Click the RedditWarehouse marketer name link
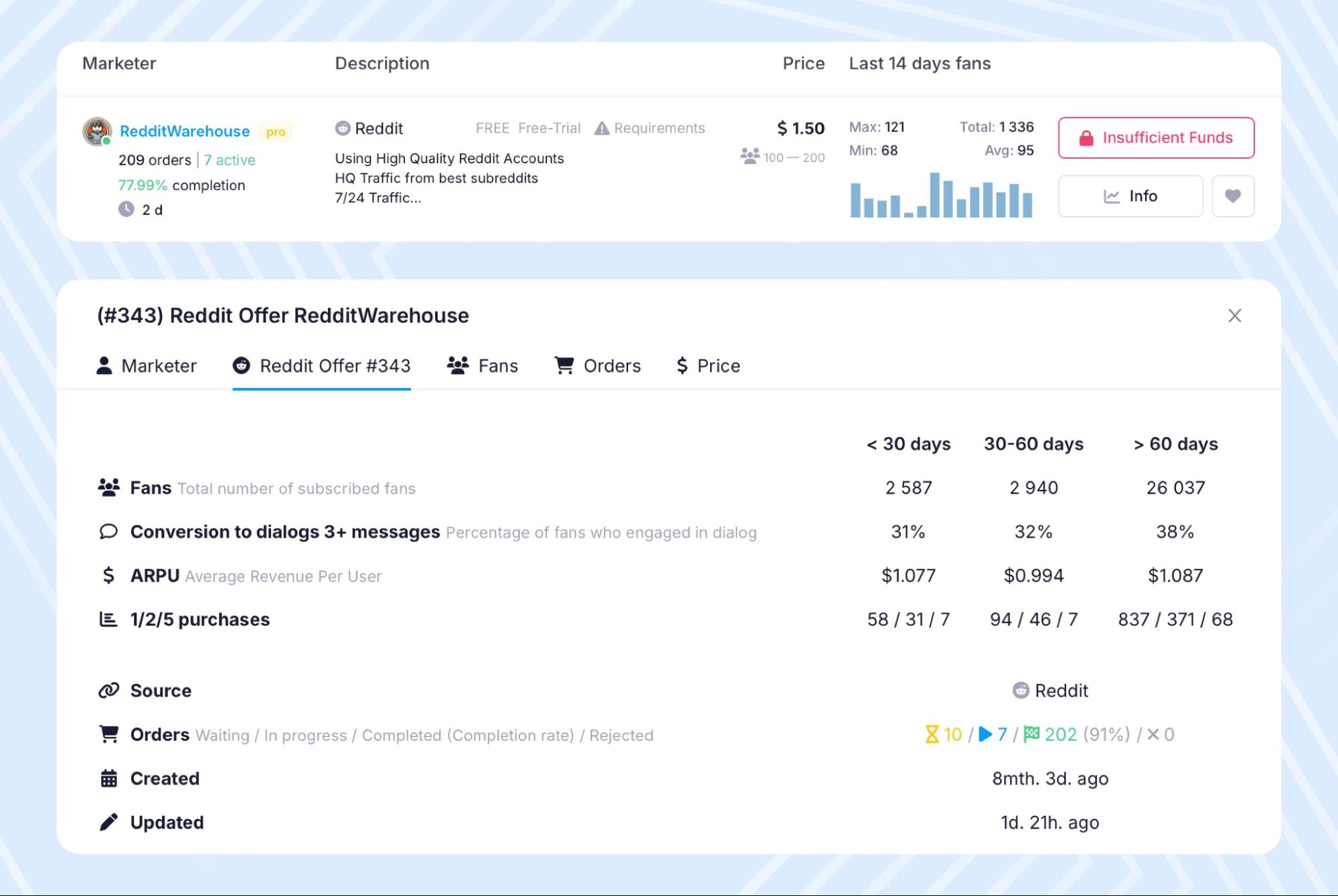 185,131
